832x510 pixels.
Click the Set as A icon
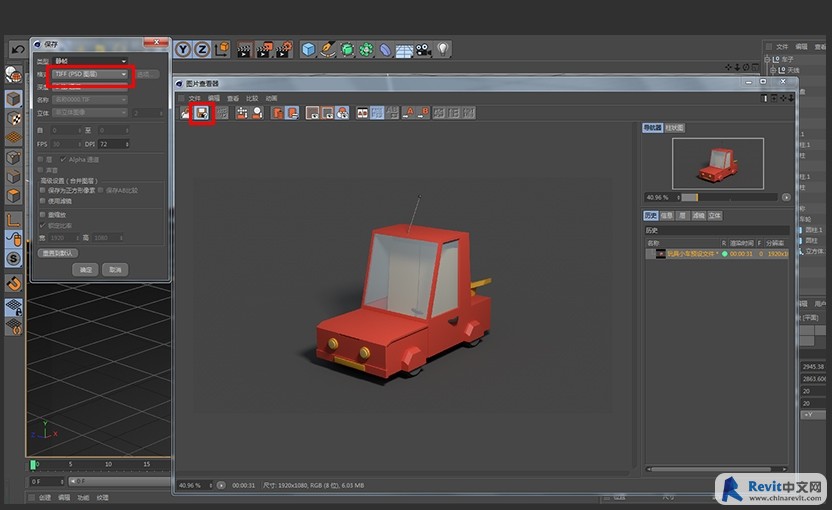tap(408, 113)
